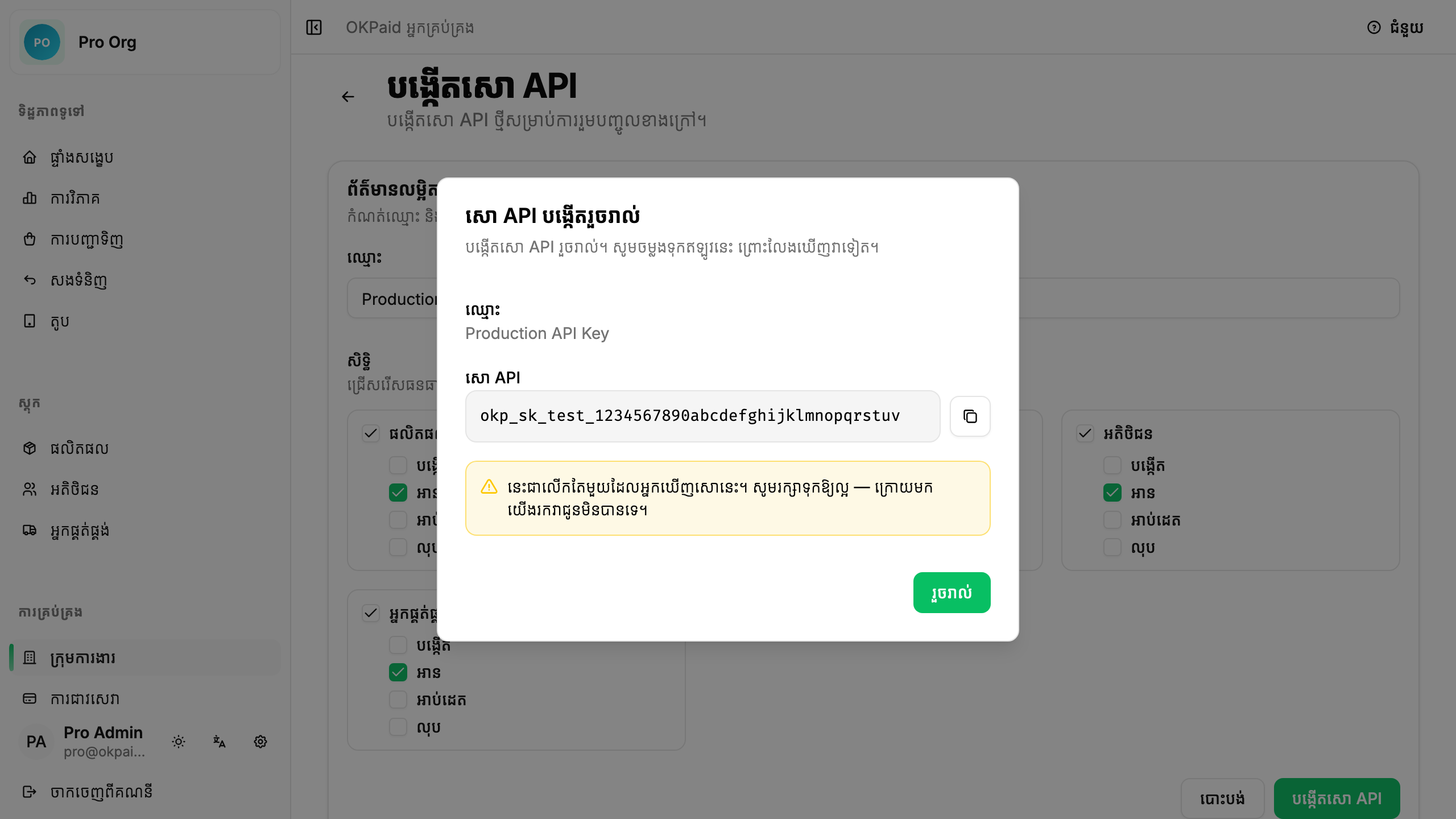Click the home dashboard icon

pos(30,157)
